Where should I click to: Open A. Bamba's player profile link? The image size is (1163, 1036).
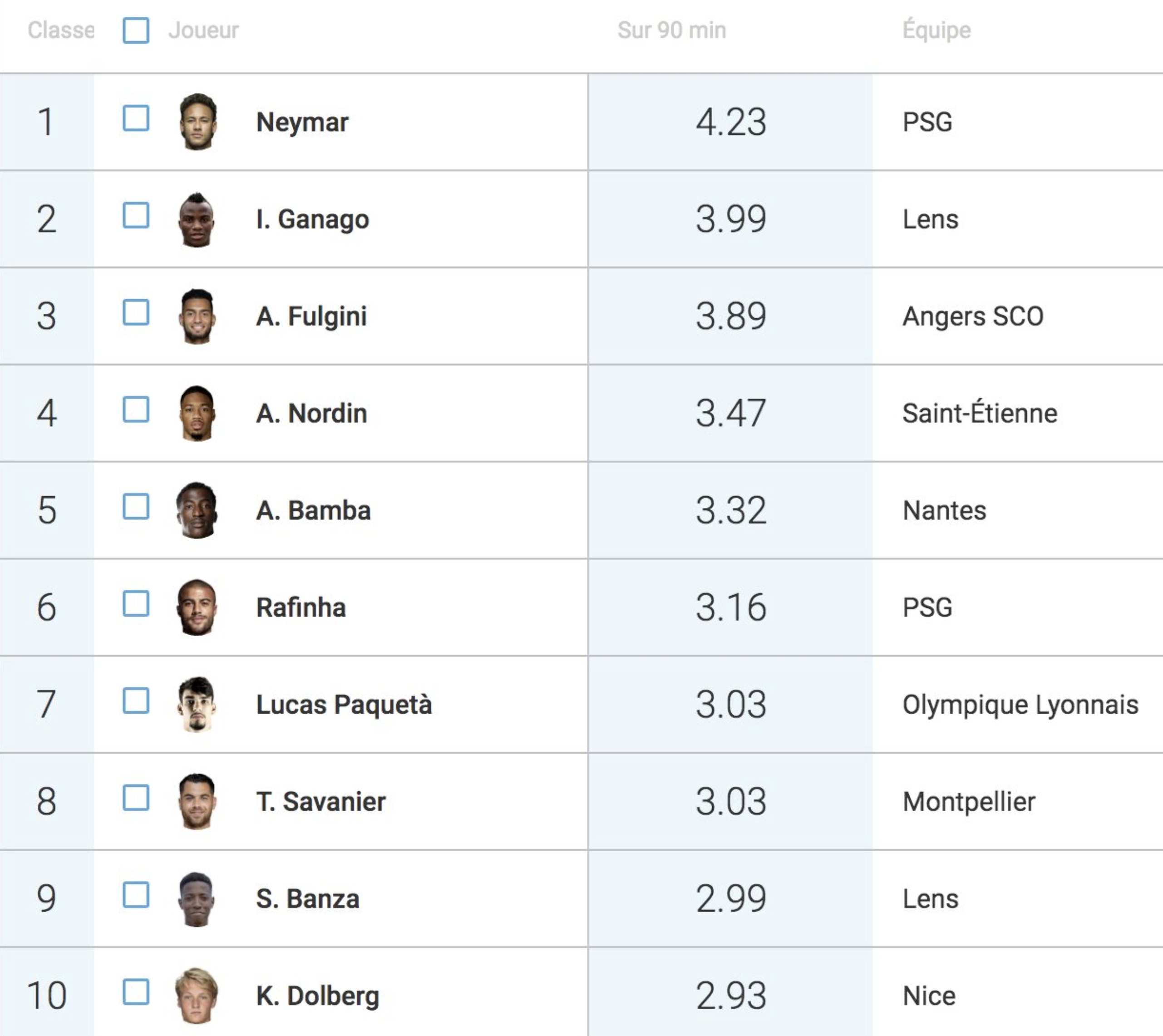pos(313,511)
